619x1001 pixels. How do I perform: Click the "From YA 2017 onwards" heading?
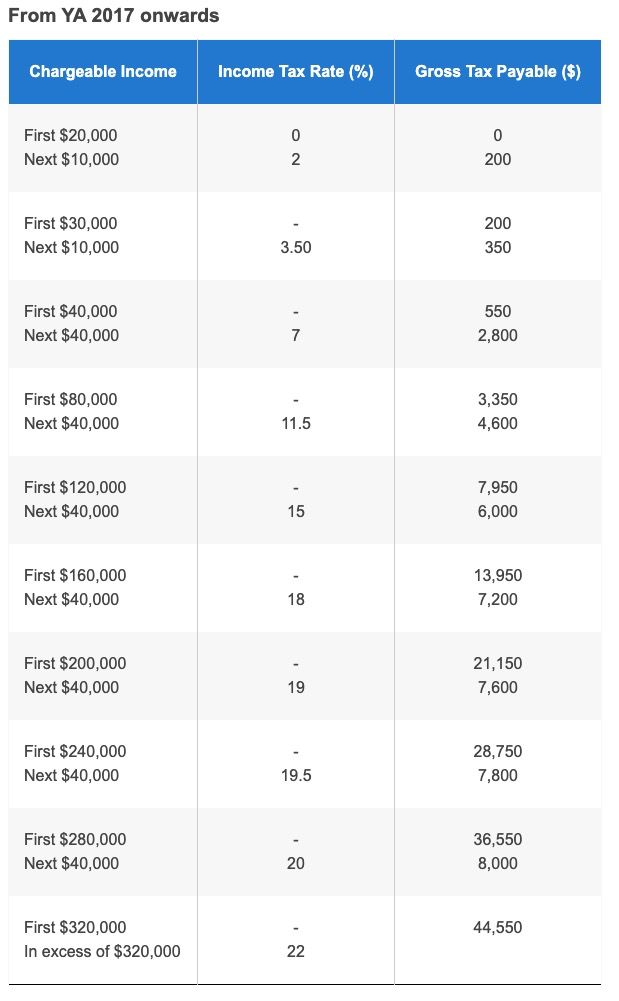[114, 16]
